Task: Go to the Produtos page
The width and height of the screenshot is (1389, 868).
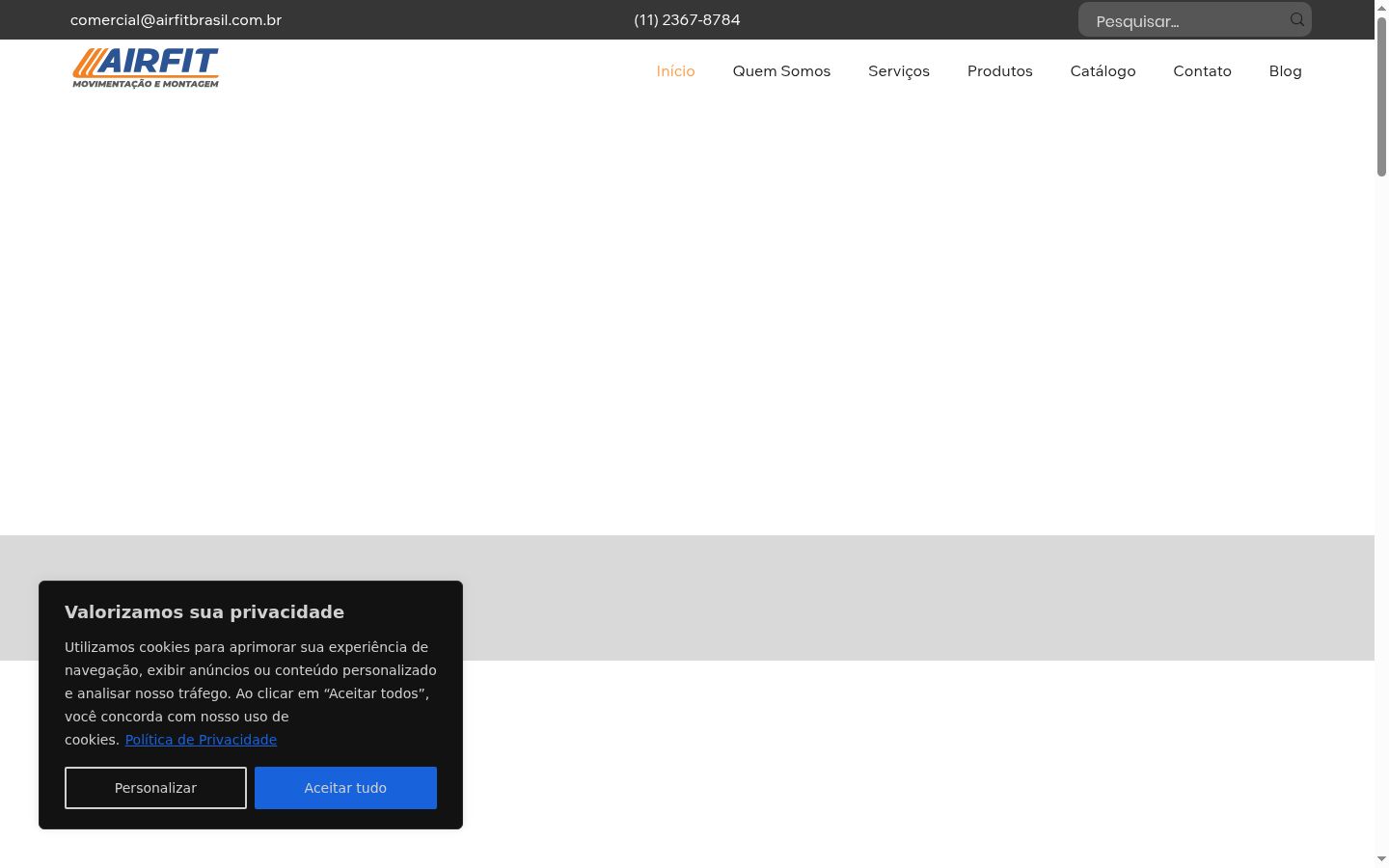Action: pyautogui.click(x=999, y=71)
